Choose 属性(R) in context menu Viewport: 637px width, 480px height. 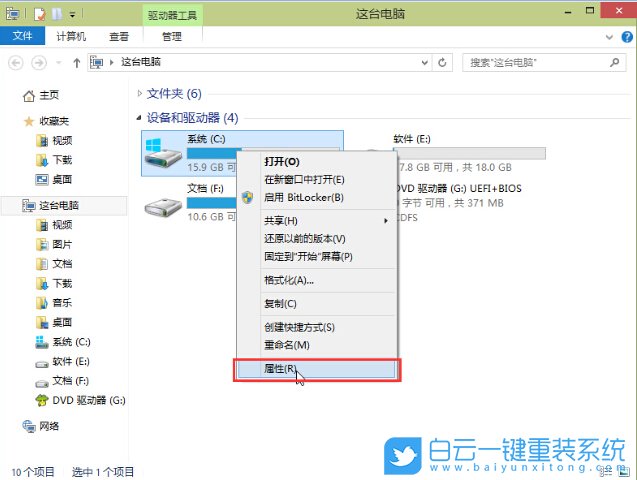(x=316, y=369)
